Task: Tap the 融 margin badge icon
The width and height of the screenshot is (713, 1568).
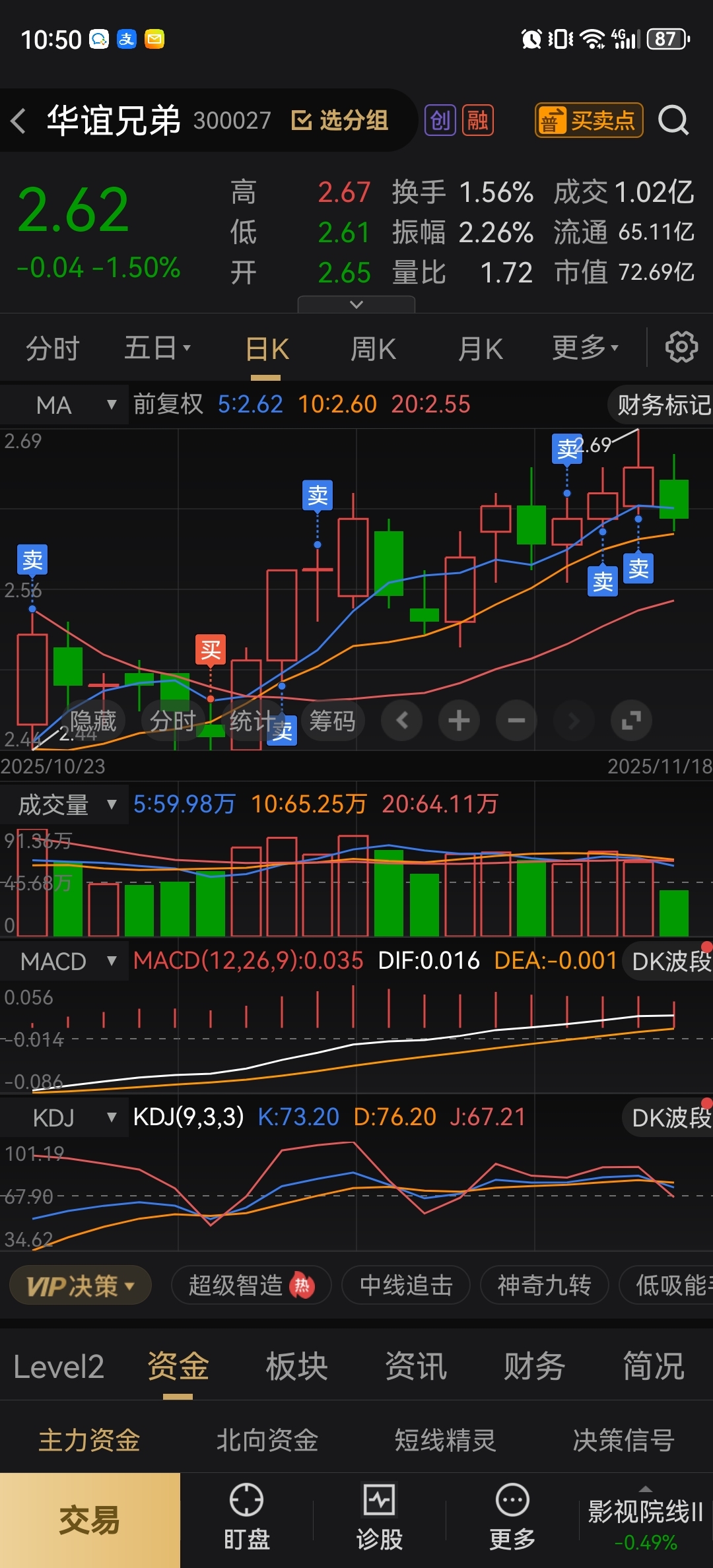Action: click(x=478, y=120)
